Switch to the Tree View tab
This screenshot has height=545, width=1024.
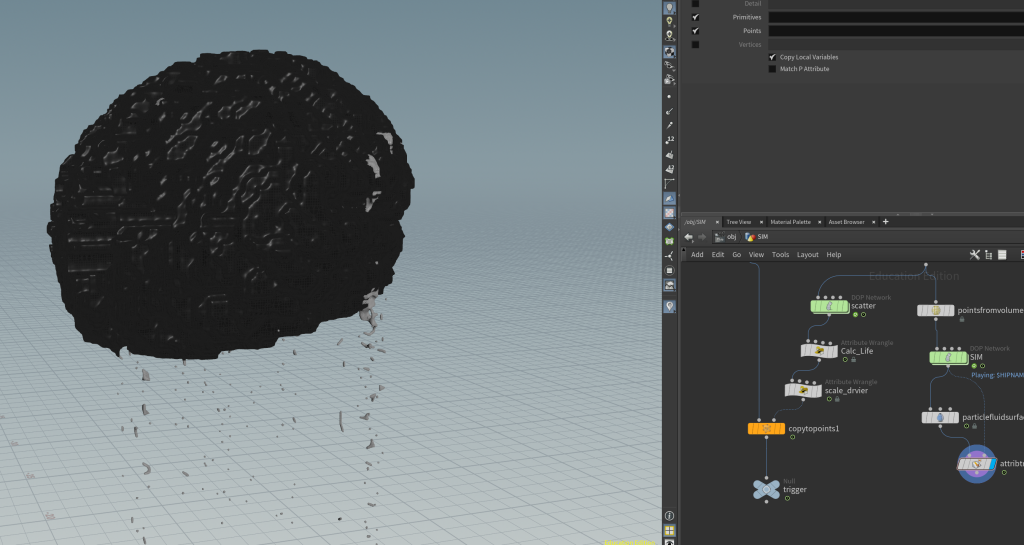(x=738, y=222)
